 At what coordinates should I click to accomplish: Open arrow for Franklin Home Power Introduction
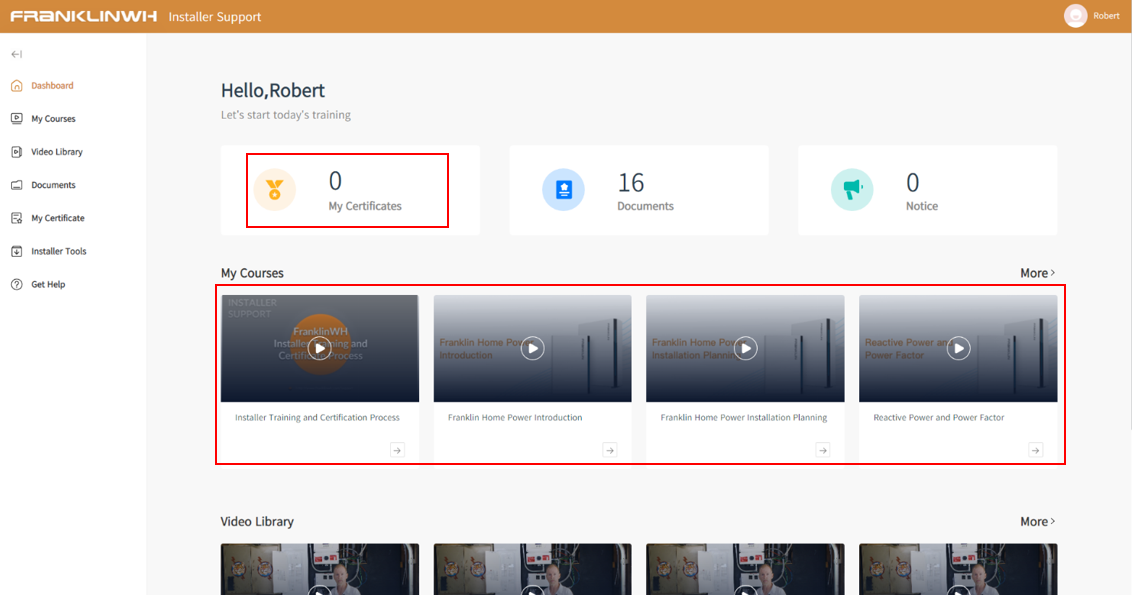[610, 450]
